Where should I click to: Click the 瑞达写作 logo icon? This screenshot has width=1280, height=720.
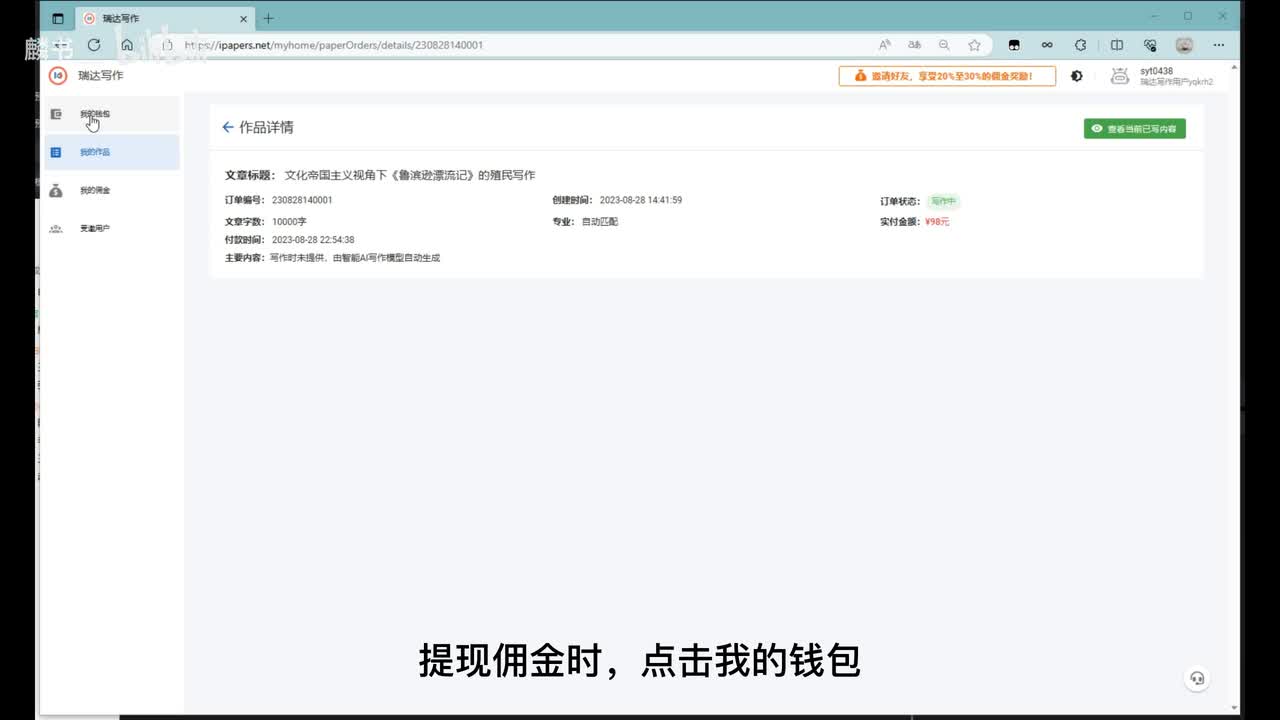point(58,76)
